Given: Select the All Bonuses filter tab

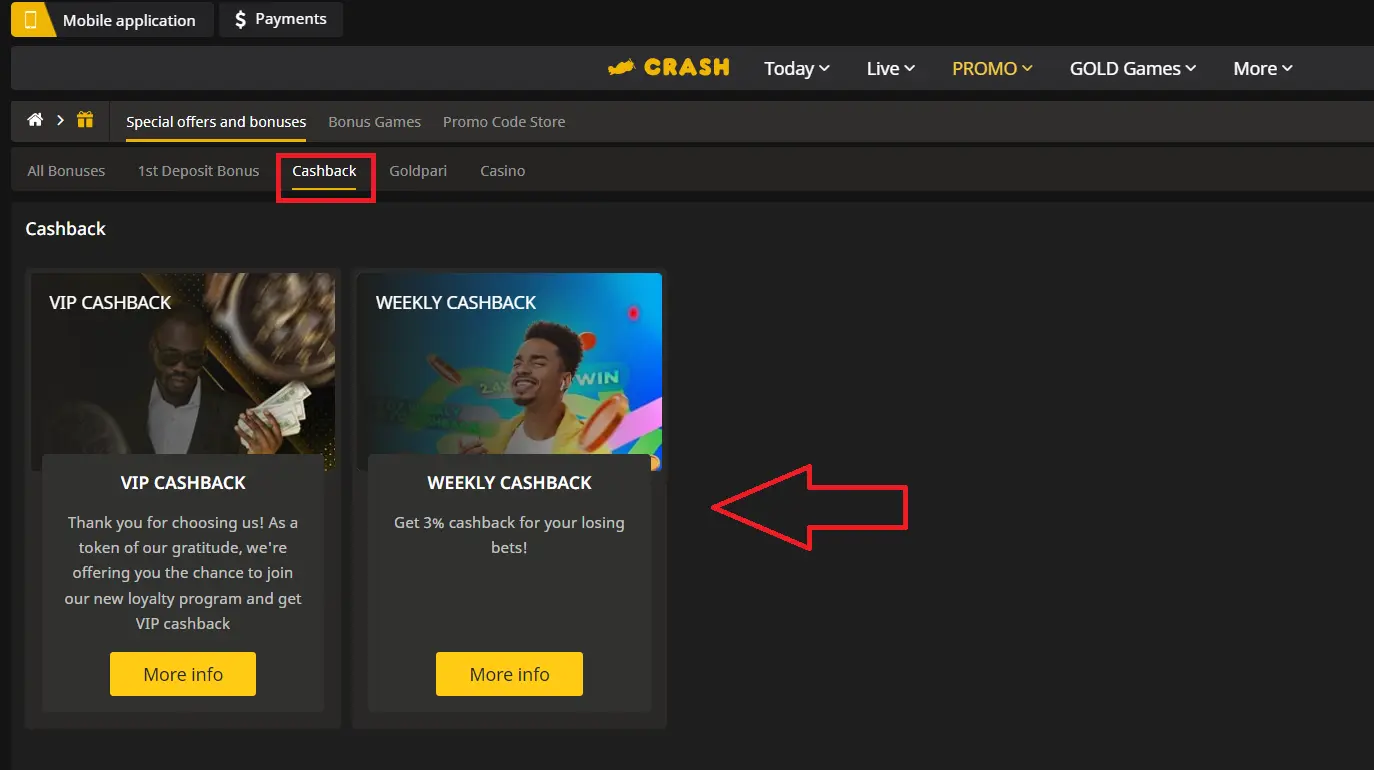Looking at the screenshot, I should click(x=65, y=170).
